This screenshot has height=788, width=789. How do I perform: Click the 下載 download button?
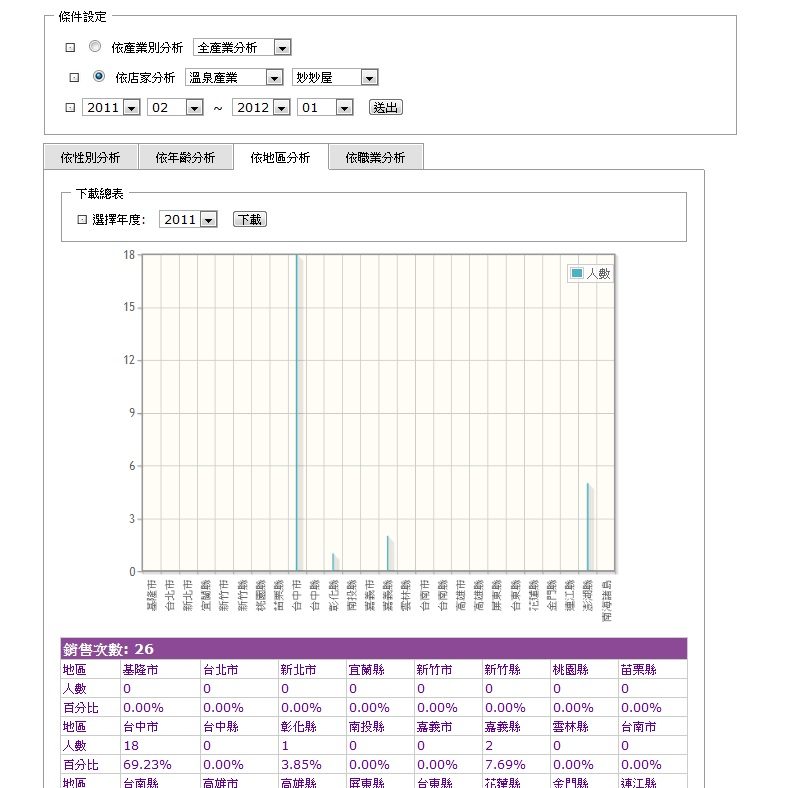[x=250, y=219]
